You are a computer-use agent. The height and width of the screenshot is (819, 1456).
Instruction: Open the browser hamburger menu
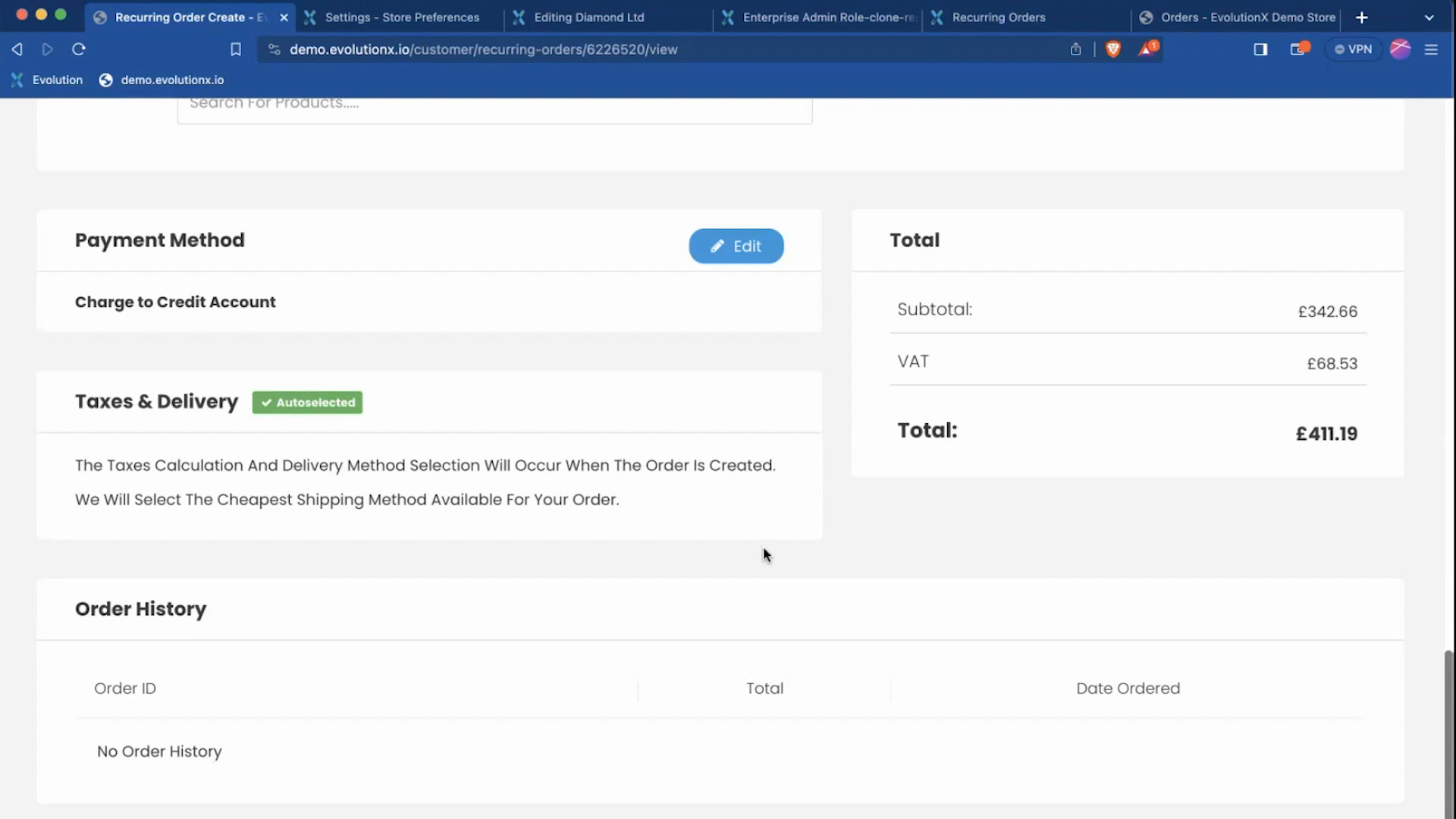(x=1431, y=49)
